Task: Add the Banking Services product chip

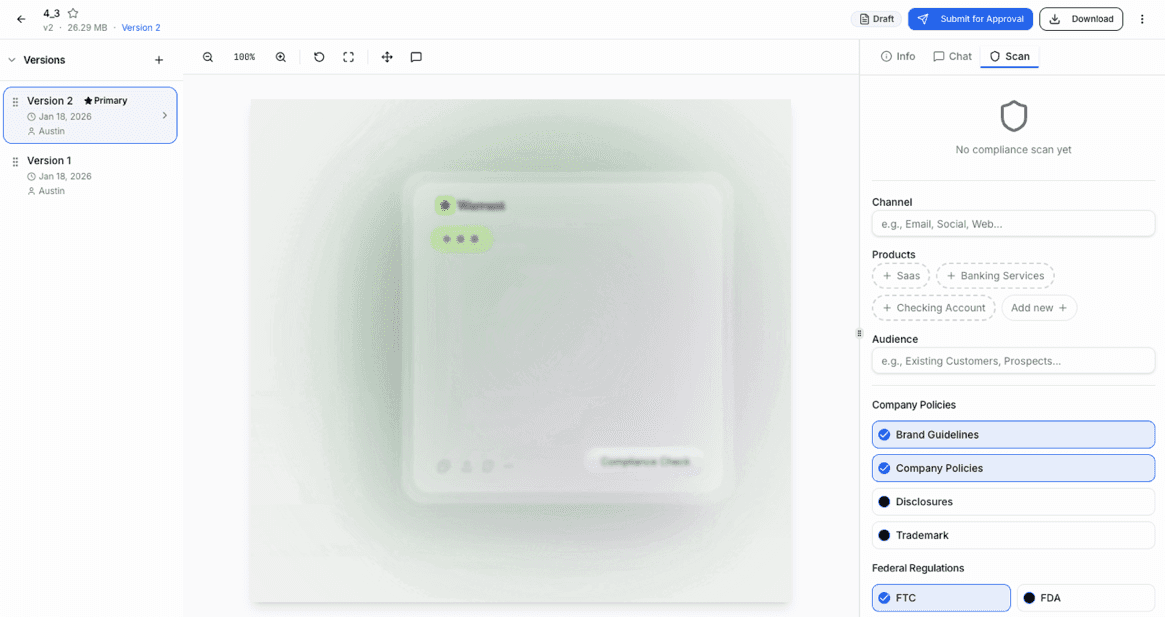Action: (x=995, y=275)
